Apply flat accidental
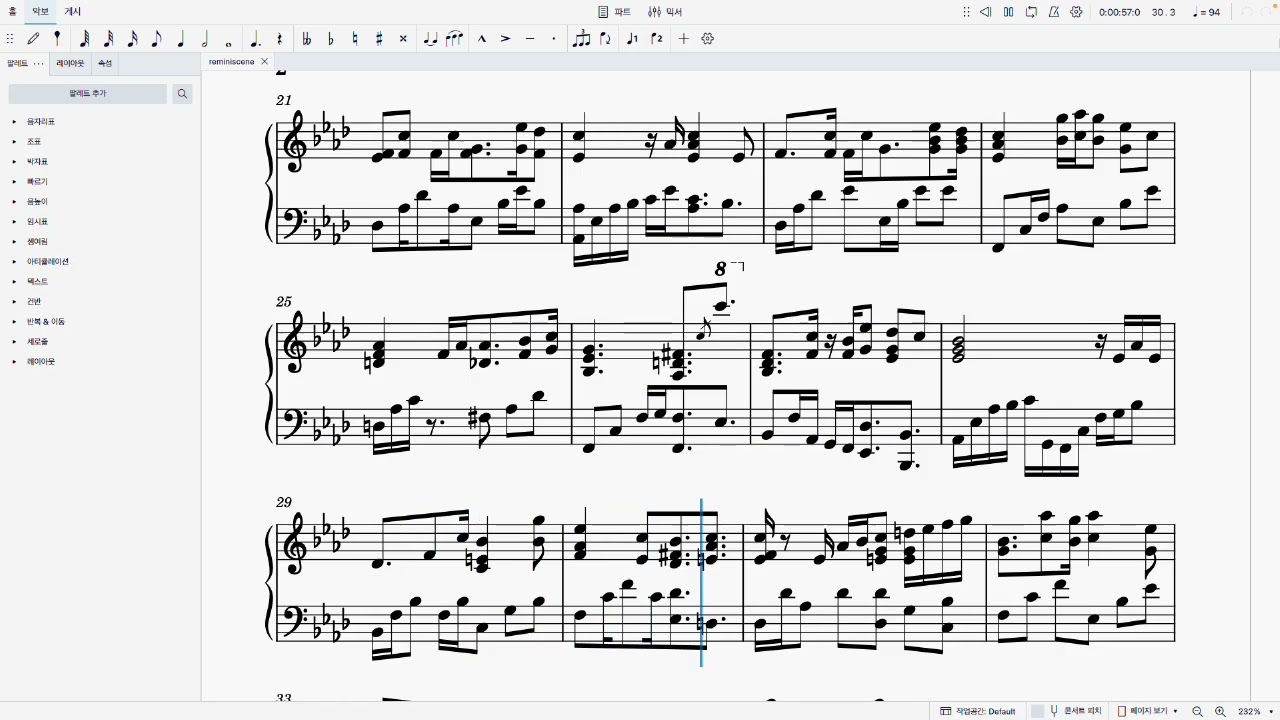1280x720 pixels. tap(331, 39)
